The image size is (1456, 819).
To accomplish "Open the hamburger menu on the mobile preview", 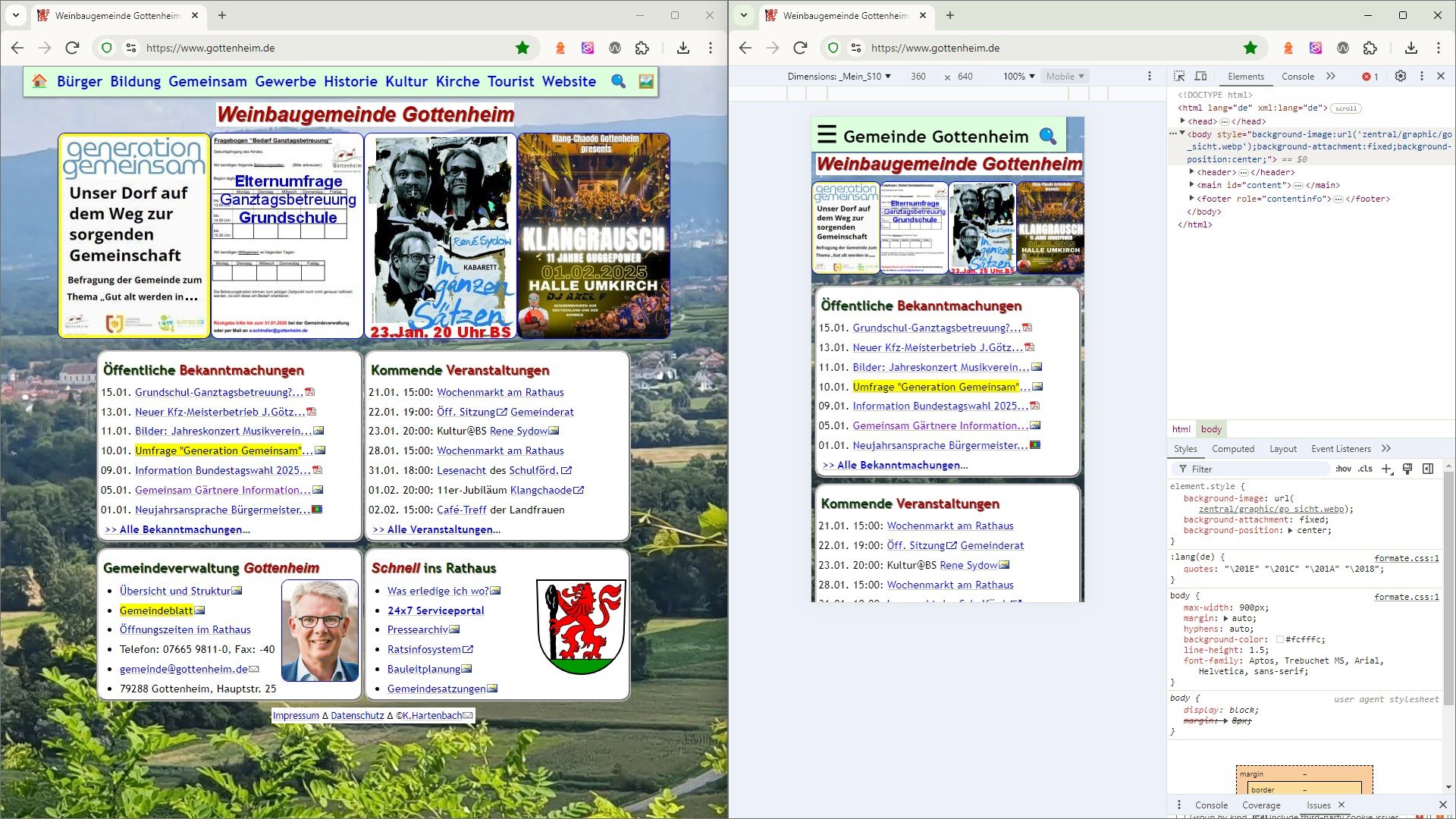I will pos(827,135).
